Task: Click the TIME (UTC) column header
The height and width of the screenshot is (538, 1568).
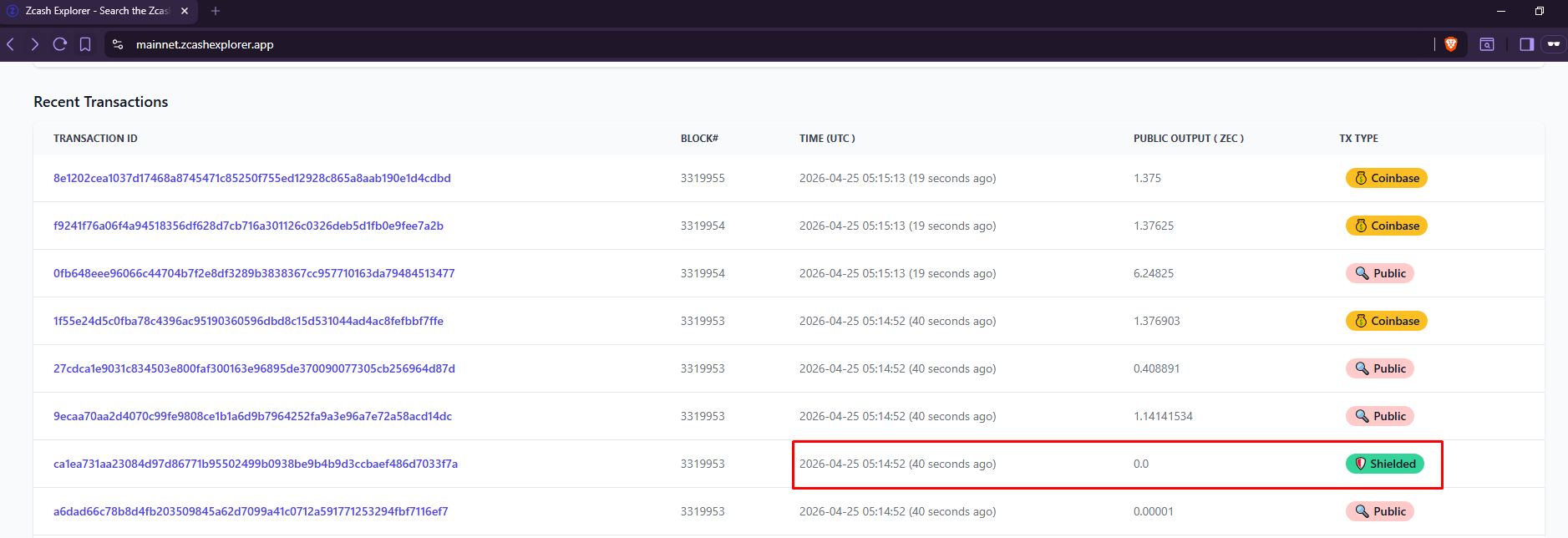Action: click(827, 139)
